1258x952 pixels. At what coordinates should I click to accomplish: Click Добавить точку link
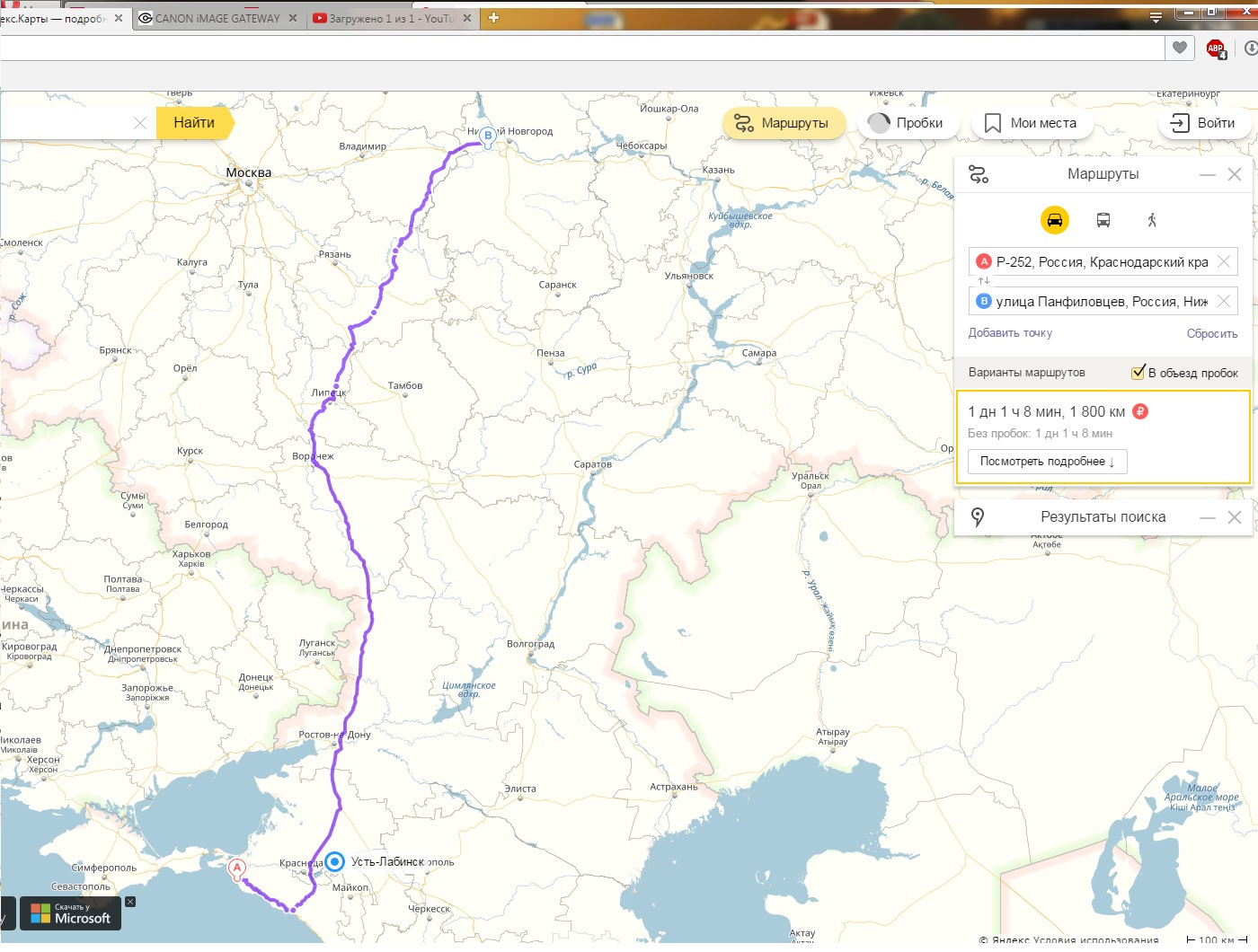[x=1010, y=333]
